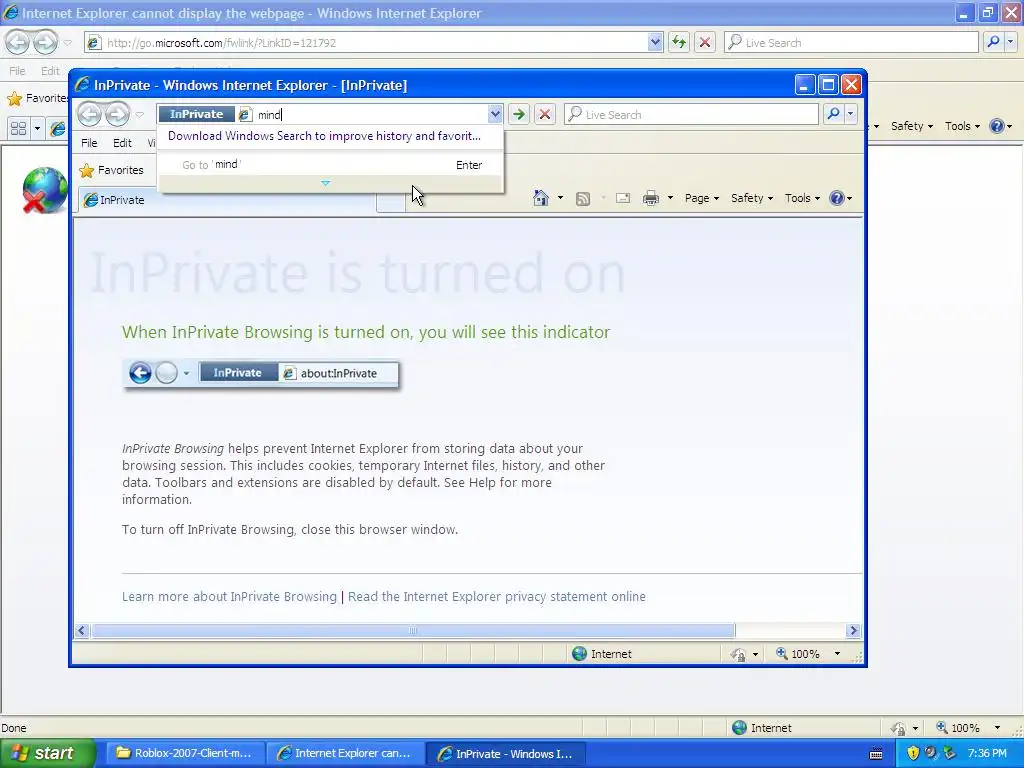Open the Edit menu in the InPrivate window
The height and width of the screenshot is (768, 1024).
coord(122,142)
